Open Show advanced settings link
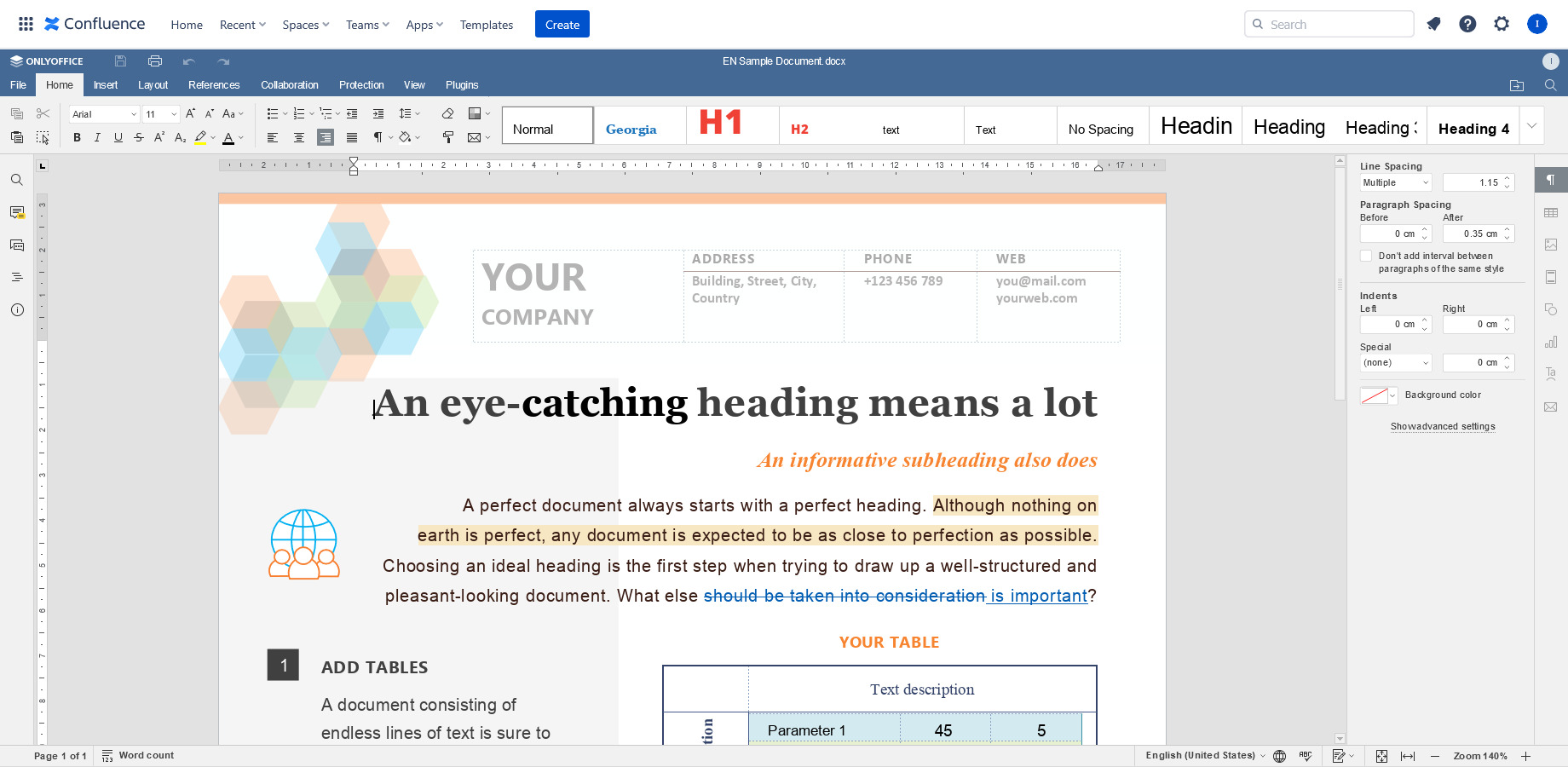The image size is (1568, 767). [x=1443, y=426]
